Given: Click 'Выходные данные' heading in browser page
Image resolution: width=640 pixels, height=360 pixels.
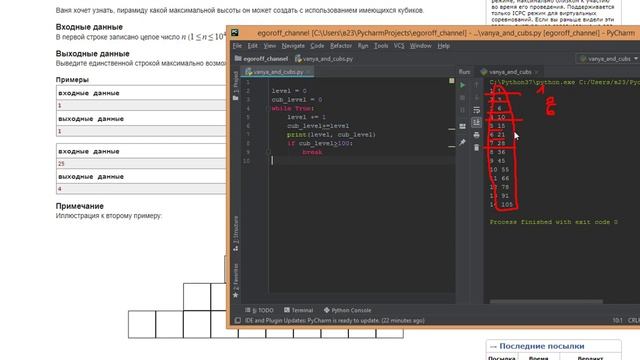Looking at the screenshot, I should pos(93,53).
